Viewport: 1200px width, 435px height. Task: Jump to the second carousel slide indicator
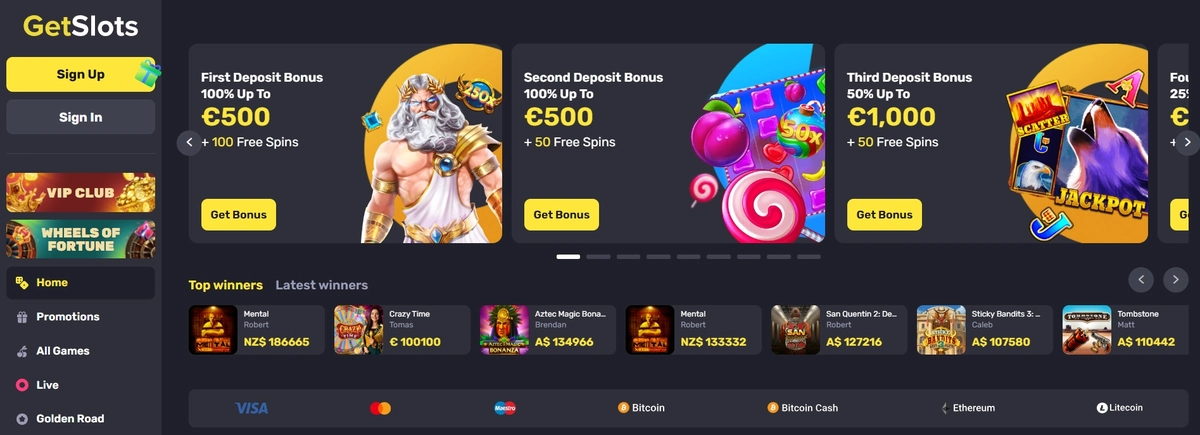click(598, 257)
